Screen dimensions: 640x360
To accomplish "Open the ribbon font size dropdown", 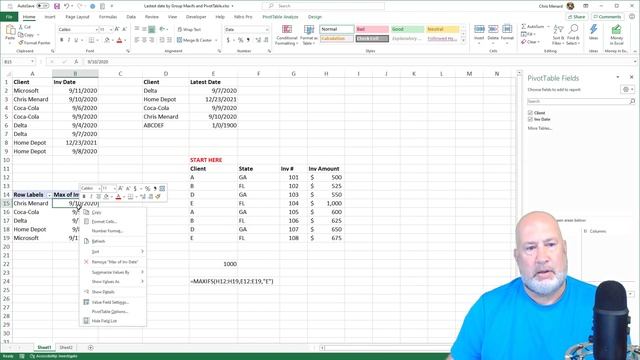I will point(111,29).
